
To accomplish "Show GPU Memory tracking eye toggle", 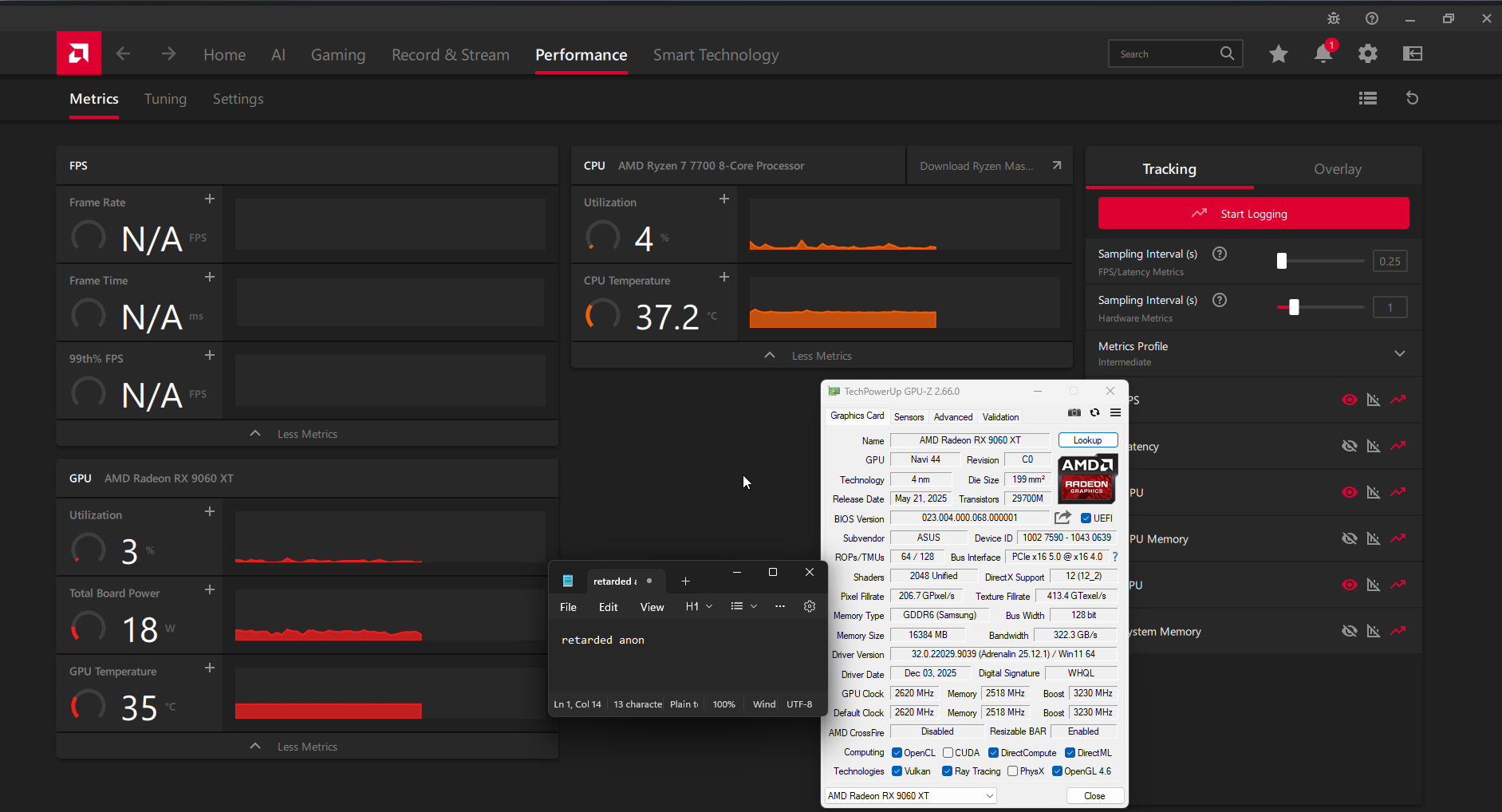I will [x=1349, y=538].
